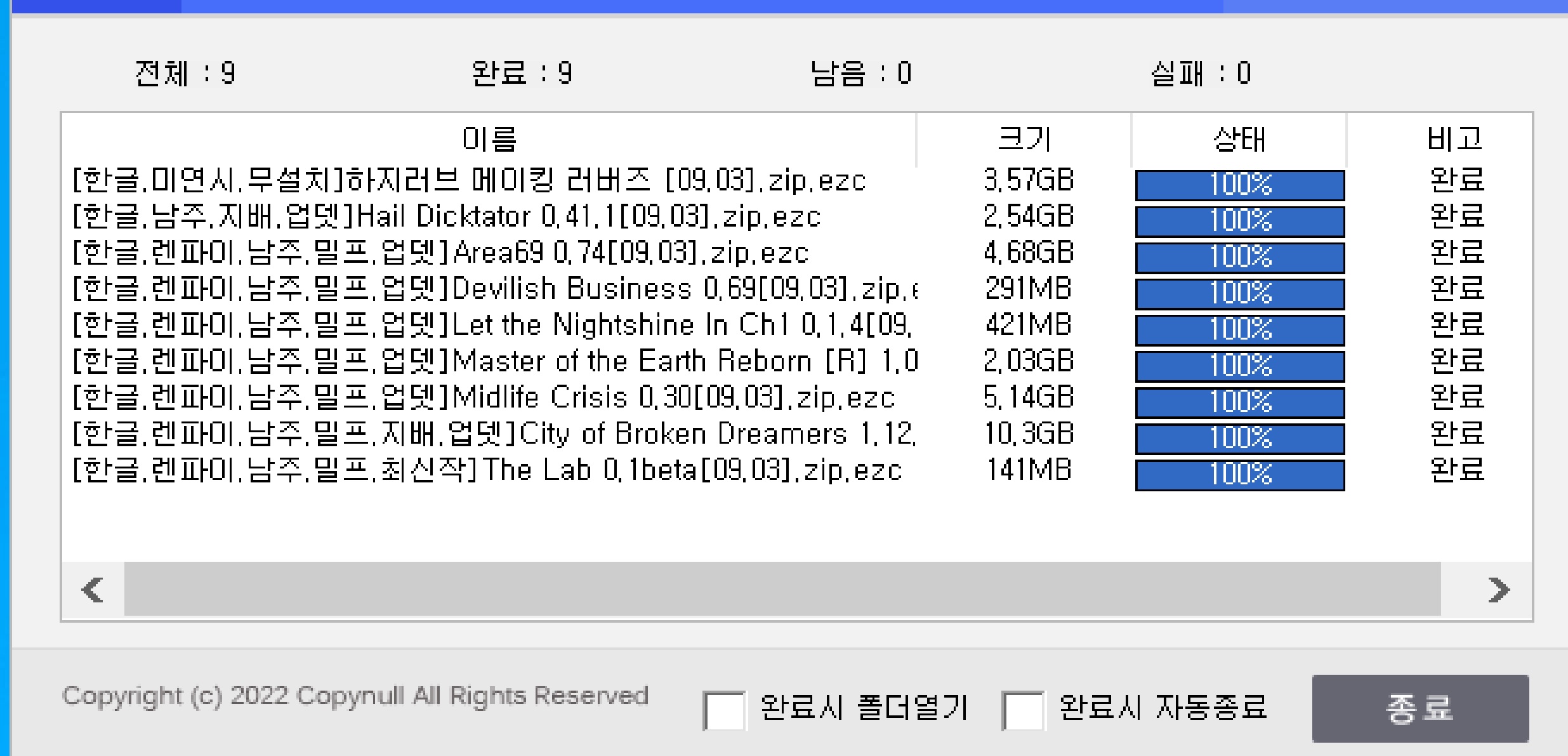Click the left scroll arrow
The height and width of the screenshot is (756, 1568).
[93, 590]
